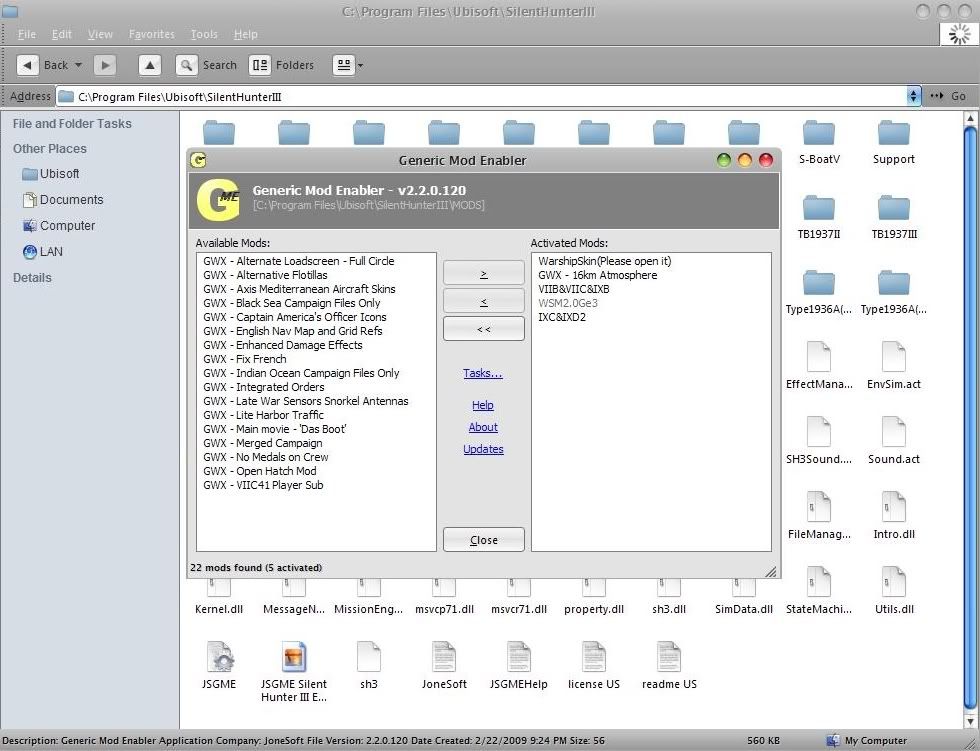The width and height of the screenshot is (980, 751).
Task: Select the Utils.dll file icon
Action: click(x=894, y=582)
